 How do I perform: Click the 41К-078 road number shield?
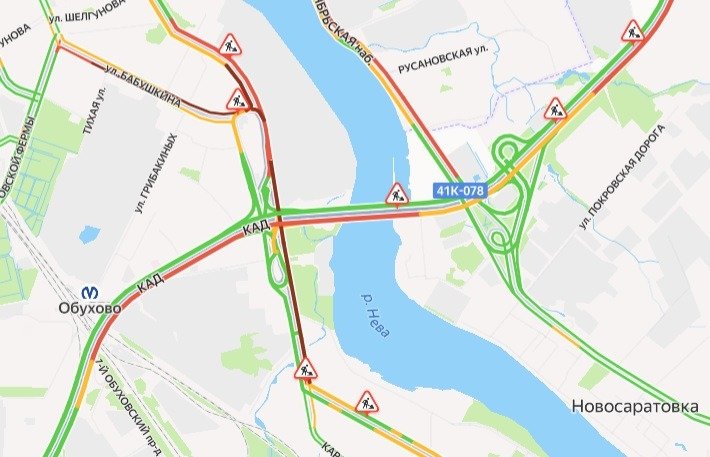(460, 191)
